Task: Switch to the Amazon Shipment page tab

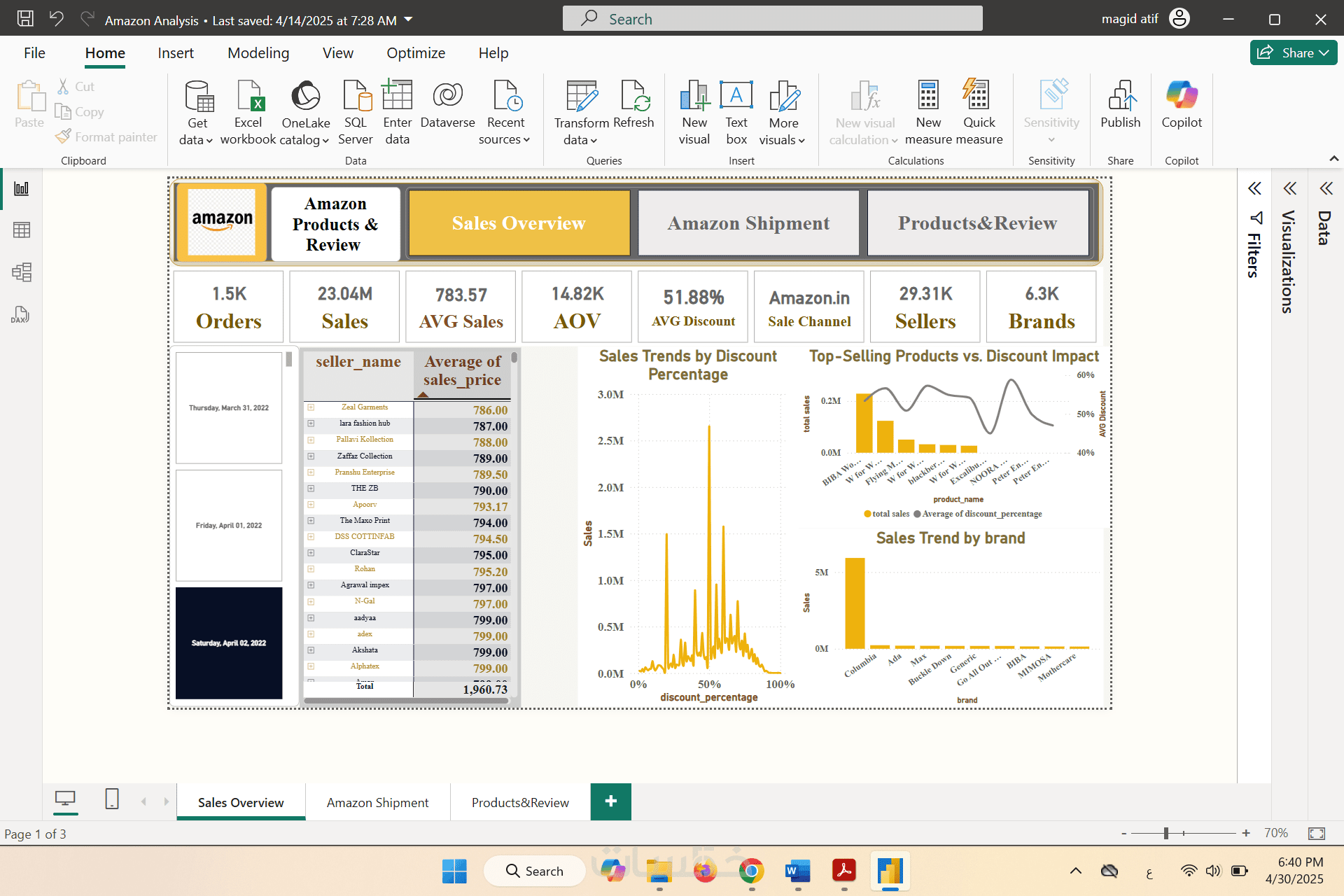Action: pyautogui.click(x=377, y=802)
